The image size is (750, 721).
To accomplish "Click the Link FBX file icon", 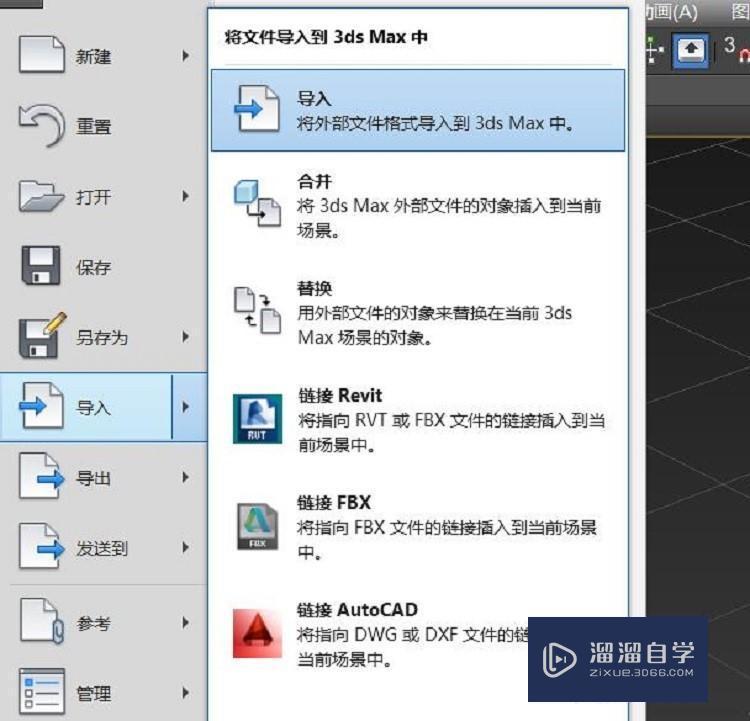I will point(257,526).
